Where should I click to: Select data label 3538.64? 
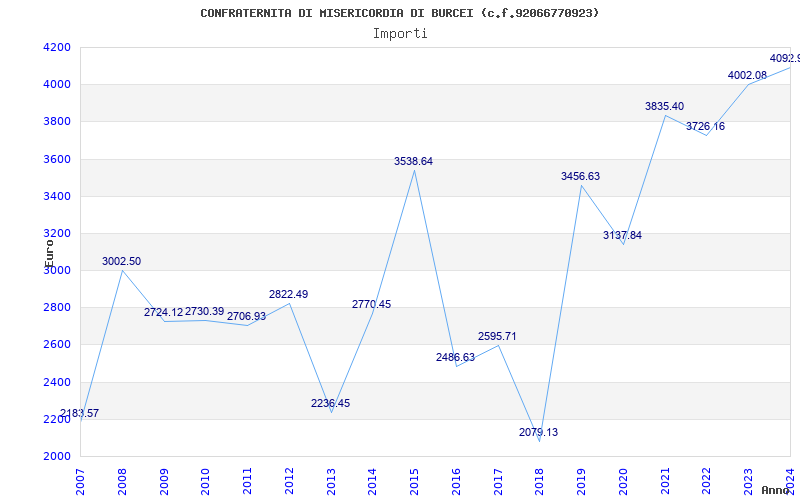tap(413, 161)
